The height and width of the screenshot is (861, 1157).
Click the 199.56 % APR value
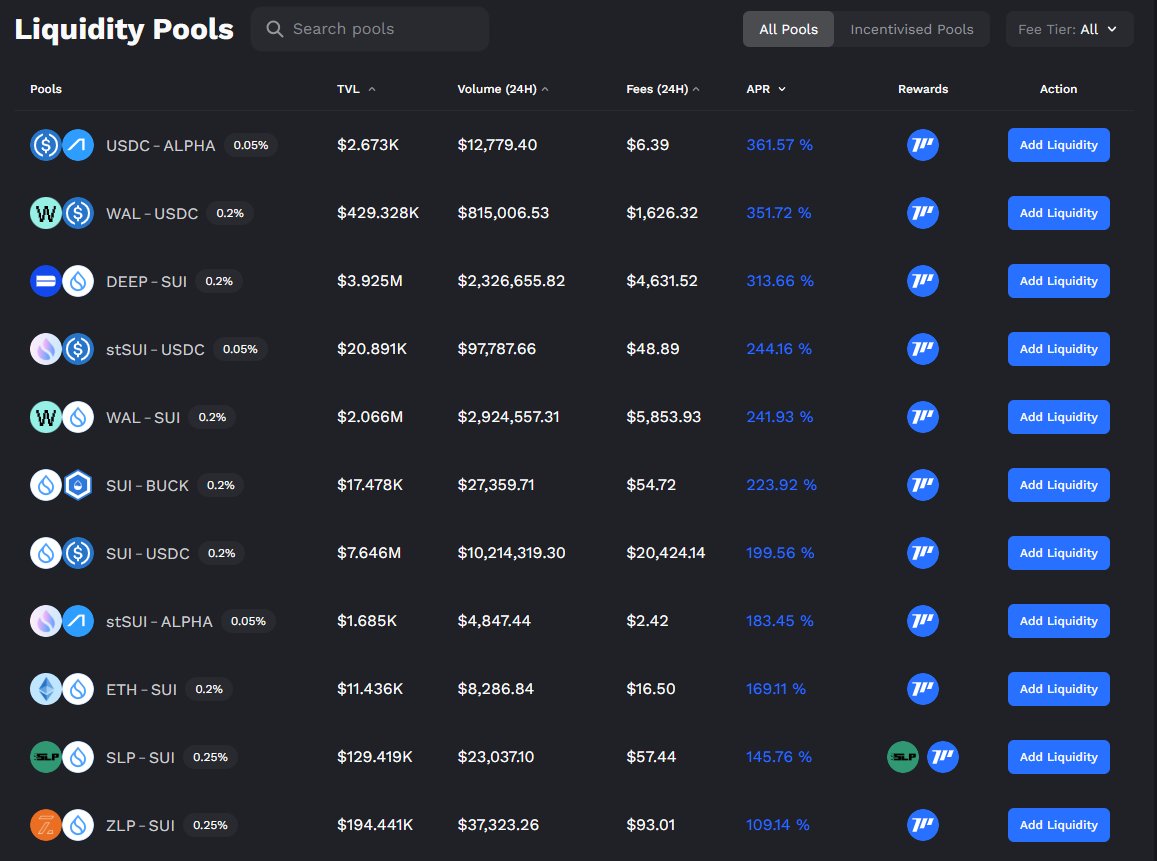(x=780, y=553)
